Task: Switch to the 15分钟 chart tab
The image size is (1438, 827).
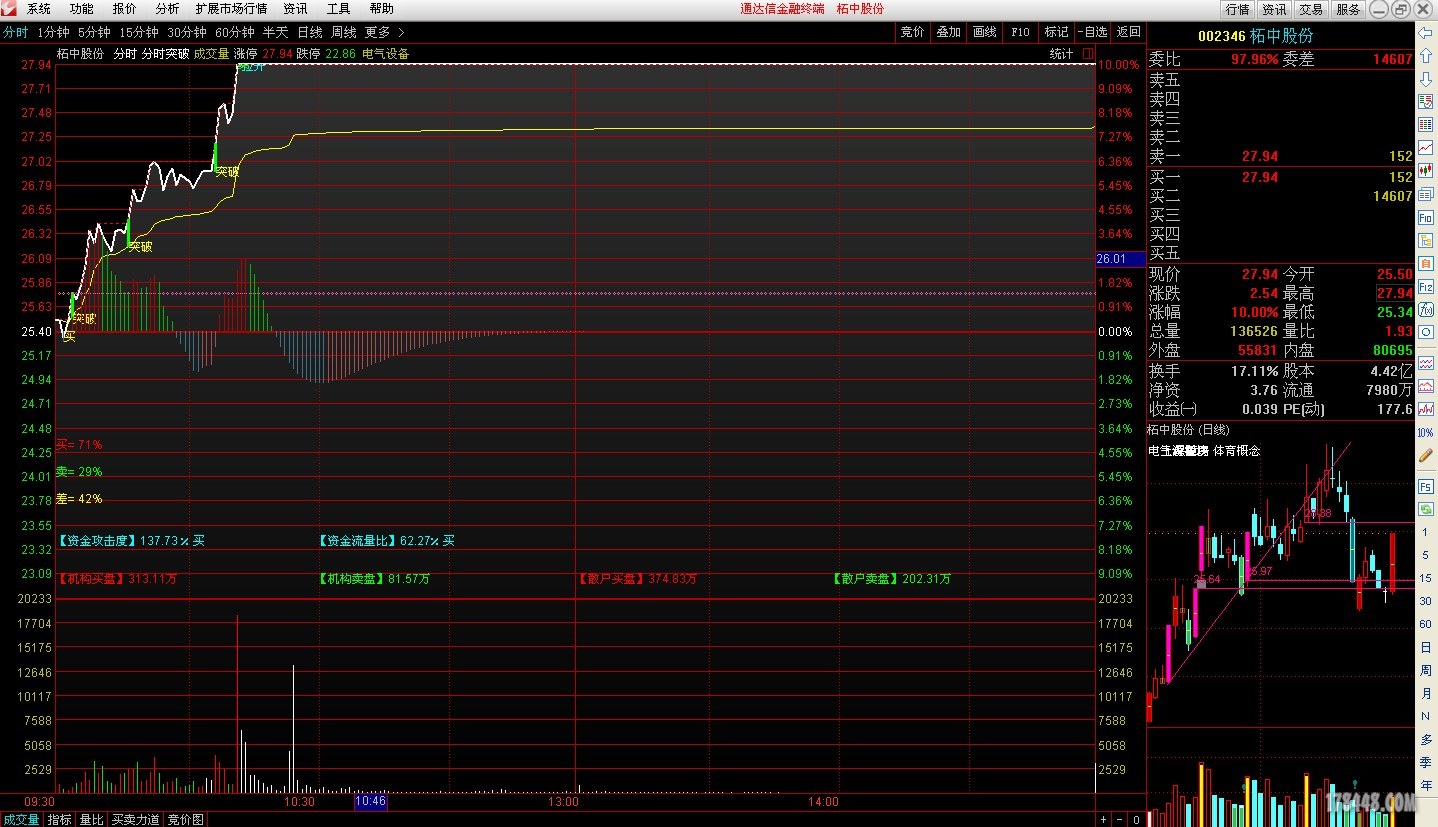Action: (139, 32)
